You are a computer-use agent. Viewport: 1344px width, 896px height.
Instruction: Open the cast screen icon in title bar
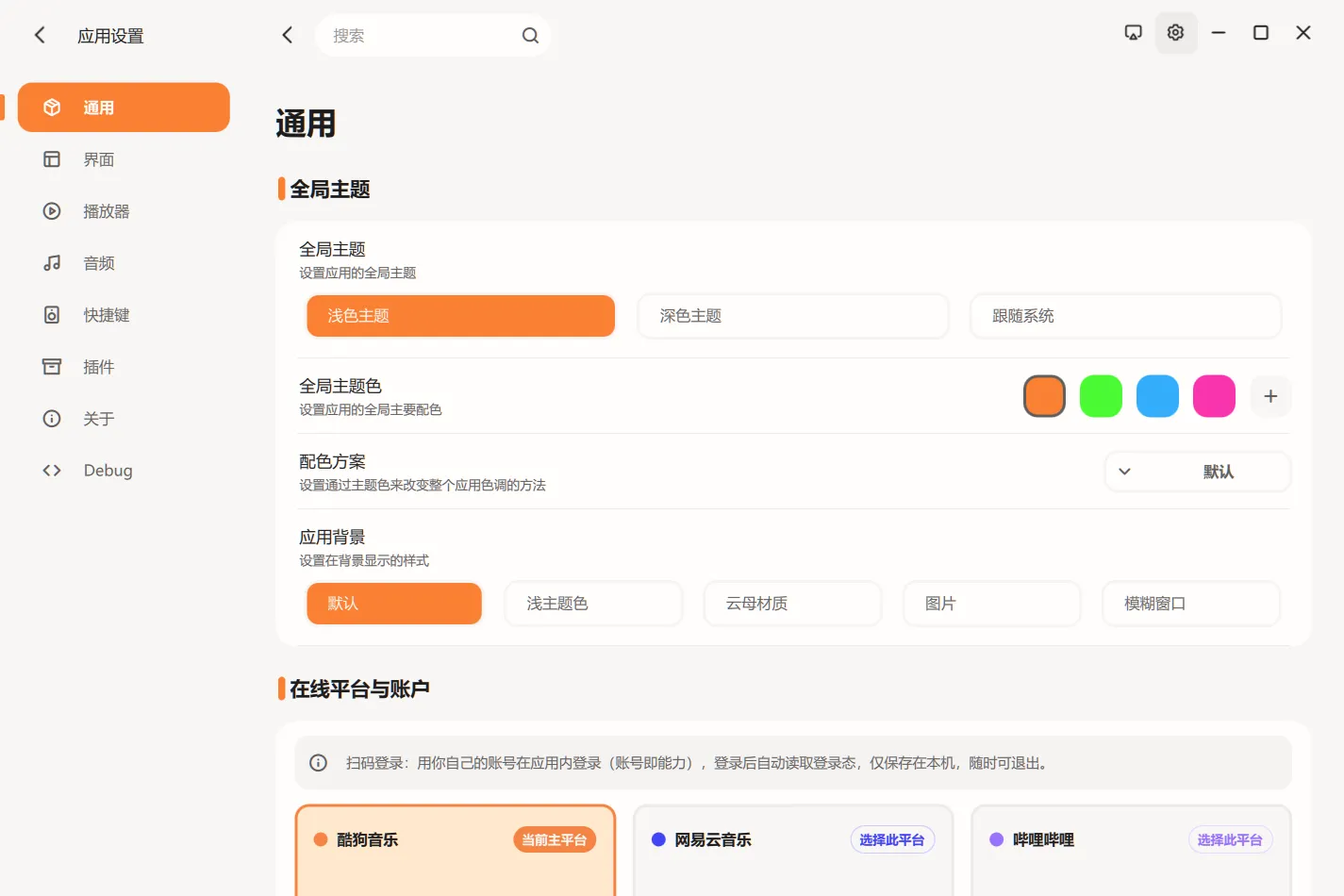pos(1134,33)
